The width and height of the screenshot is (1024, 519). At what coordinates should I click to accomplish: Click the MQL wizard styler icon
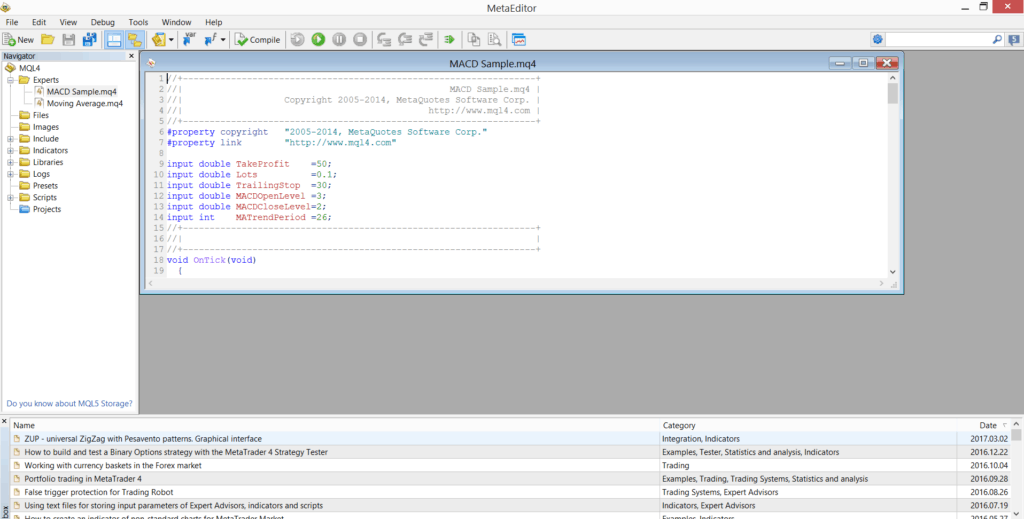point(159,40)
